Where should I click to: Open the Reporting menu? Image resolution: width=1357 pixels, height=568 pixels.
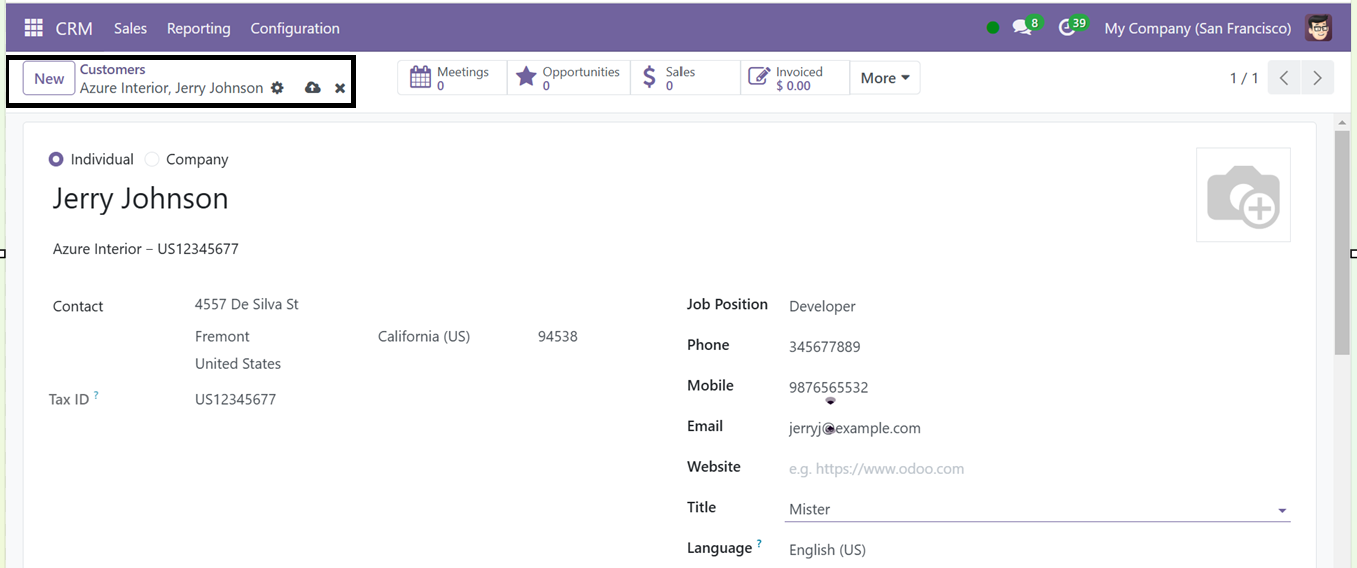click(x=198, y=28)
